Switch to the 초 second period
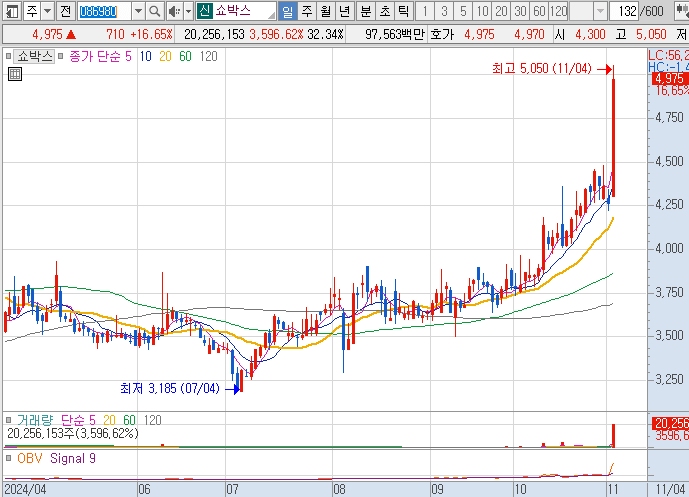The width and height of the screenshot is (689, 497). pyautogui.click(x=385, y=11)
